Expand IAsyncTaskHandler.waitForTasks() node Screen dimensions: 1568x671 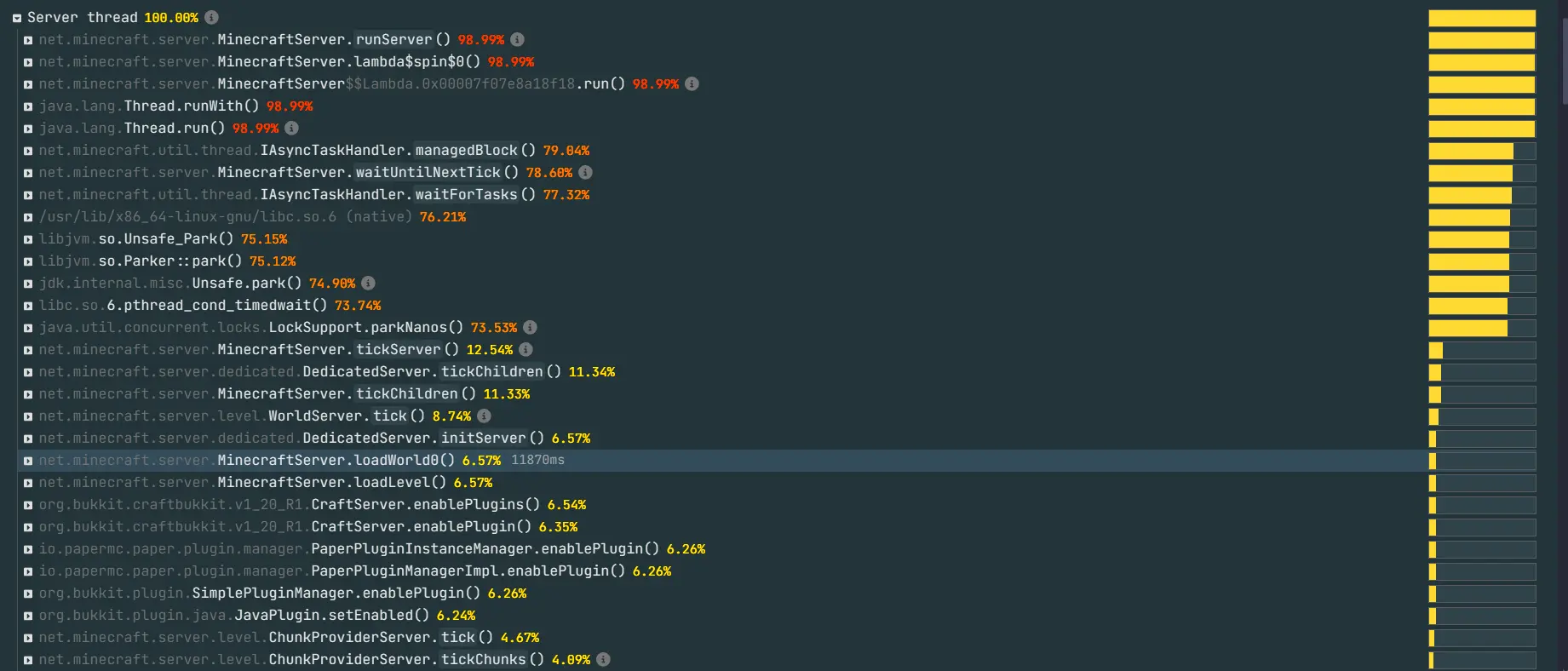[x=28, y=195]
